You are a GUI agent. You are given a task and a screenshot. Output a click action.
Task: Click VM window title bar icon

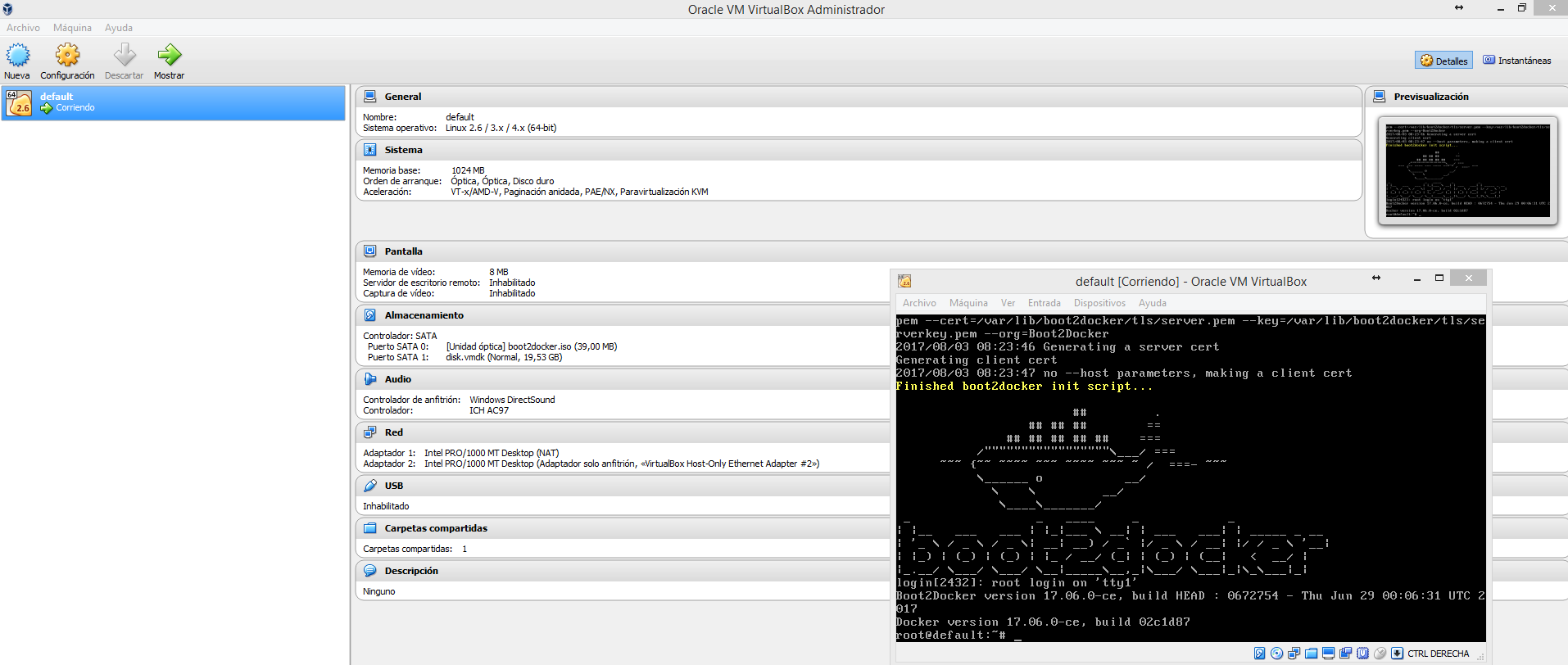[x=904, y=281]
